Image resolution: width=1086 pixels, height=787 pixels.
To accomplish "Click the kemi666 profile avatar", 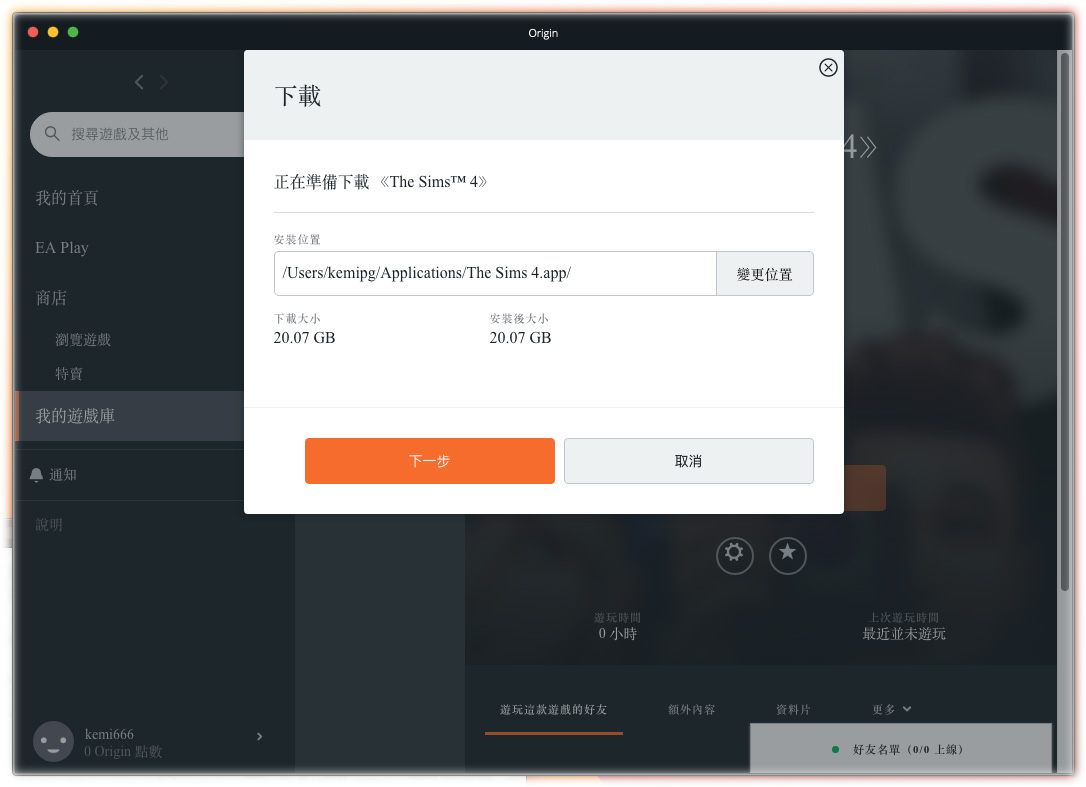I will 53,741.
